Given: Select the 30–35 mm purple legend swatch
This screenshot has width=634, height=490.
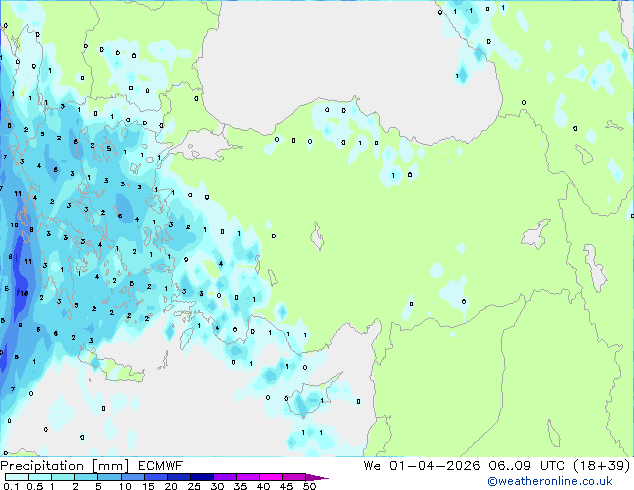Looking at the screenshot, I should click(225, 477).
